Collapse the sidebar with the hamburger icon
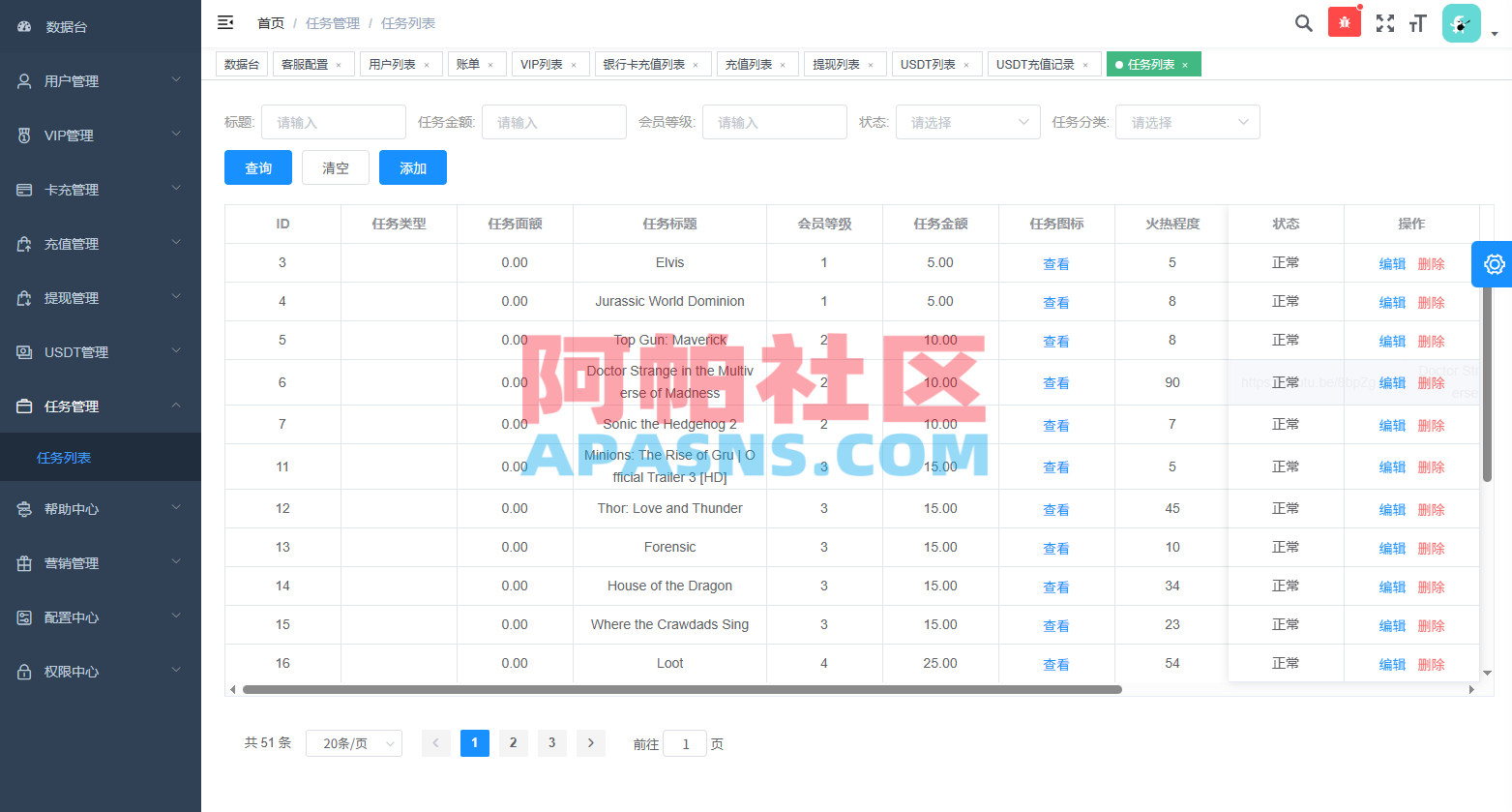Screen dimensions: 1512x812 click(x=225, y=22)
